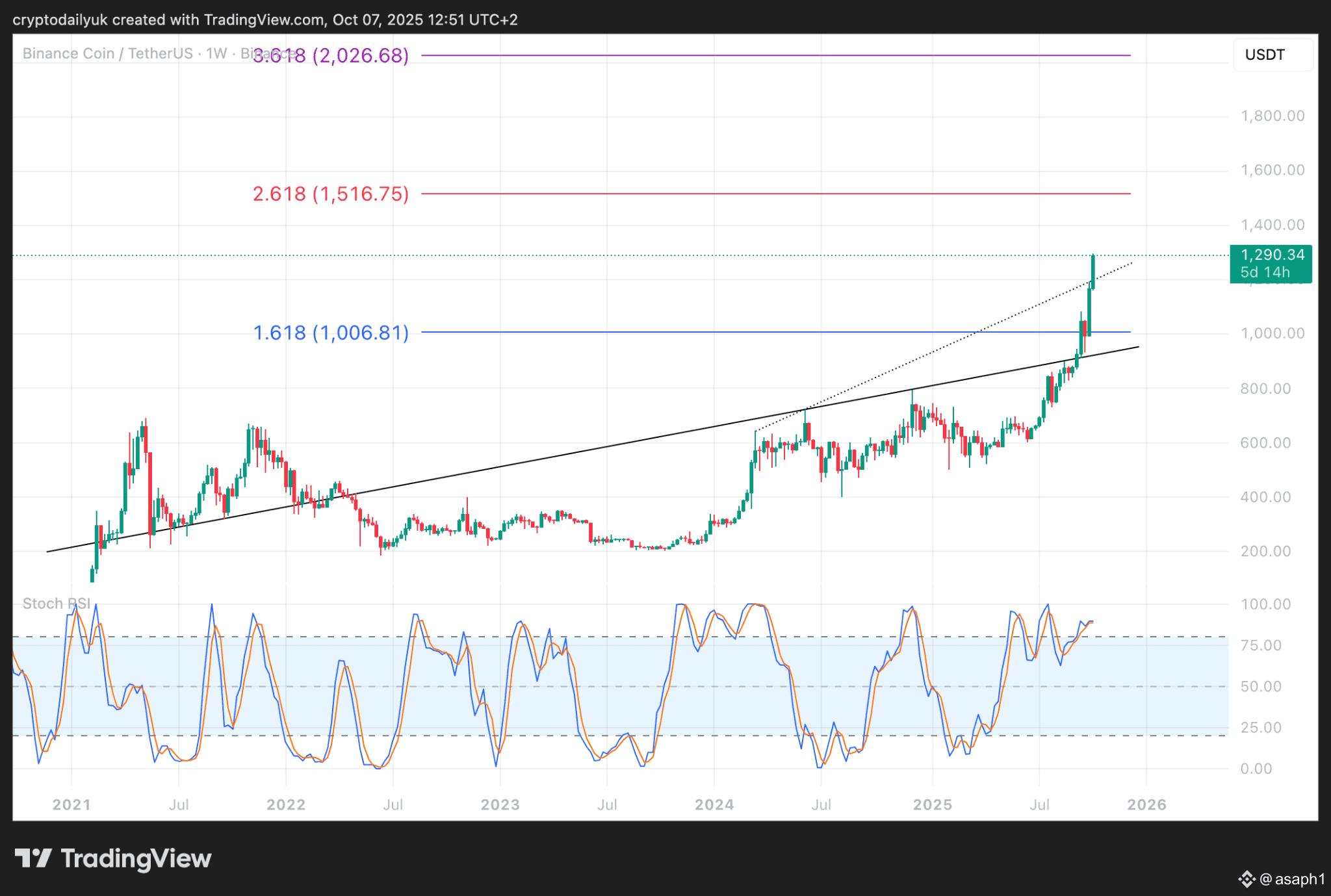Select the purple 3.618 horizontal line

(780, 56)
